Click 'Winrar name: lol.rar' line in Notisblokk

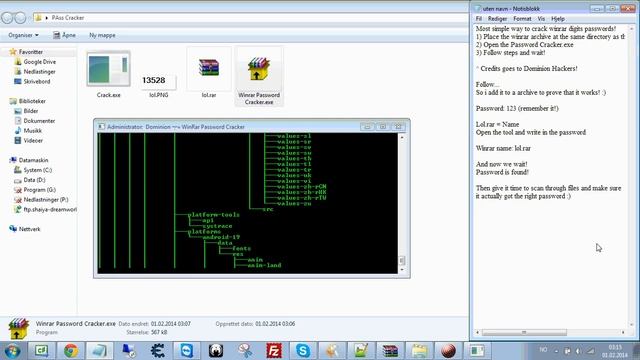(x=503, y=149)
